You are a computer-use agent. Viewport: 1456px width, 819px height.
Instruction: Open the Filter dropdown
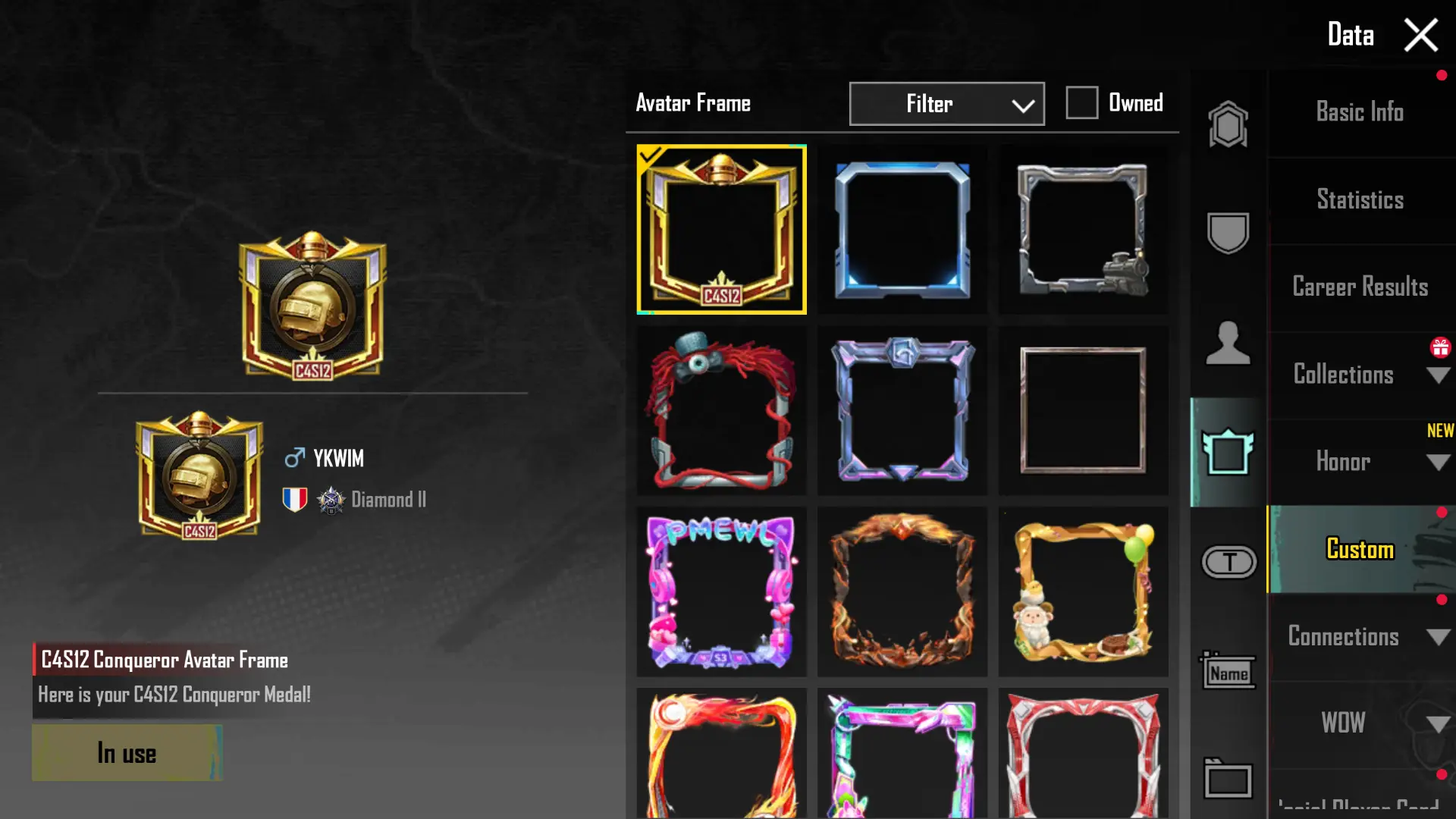pyautogui.click(x=946, y=104)
